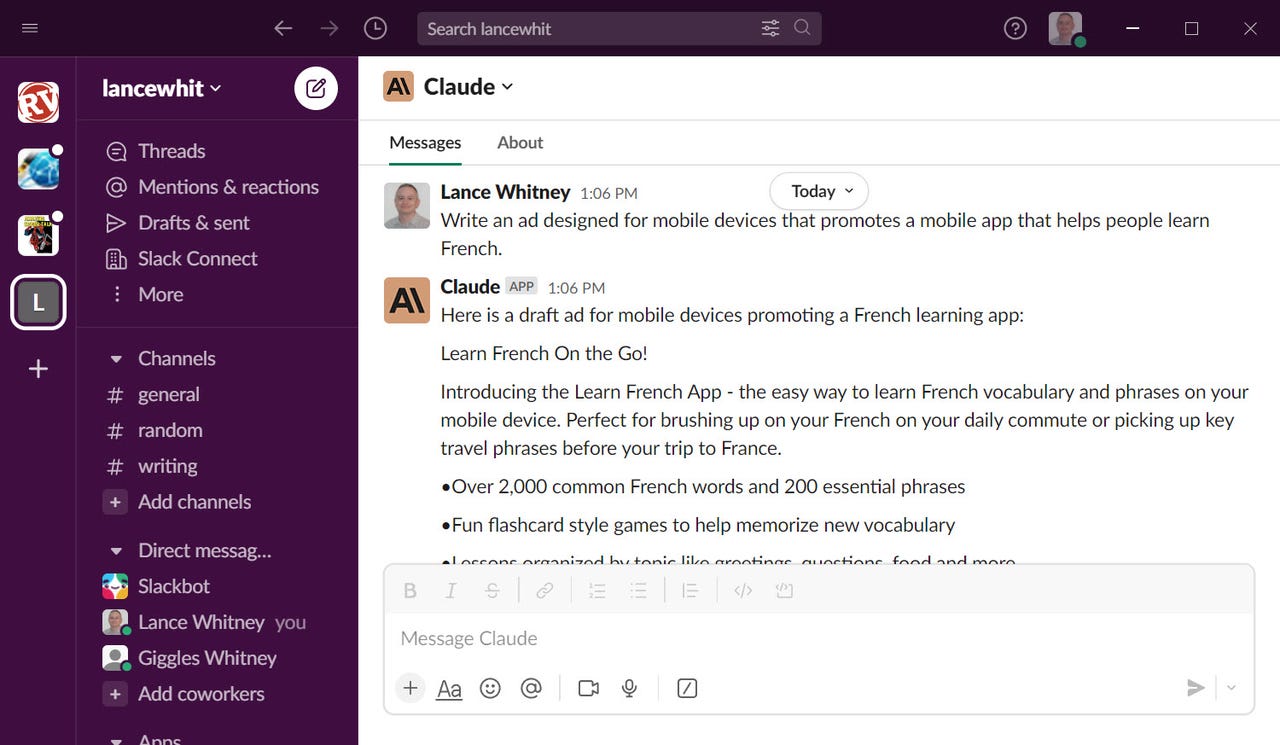Viewport: 1280px width, 745px height.
Task: Toggle bold formatting
Action: (x=410, y=591)
